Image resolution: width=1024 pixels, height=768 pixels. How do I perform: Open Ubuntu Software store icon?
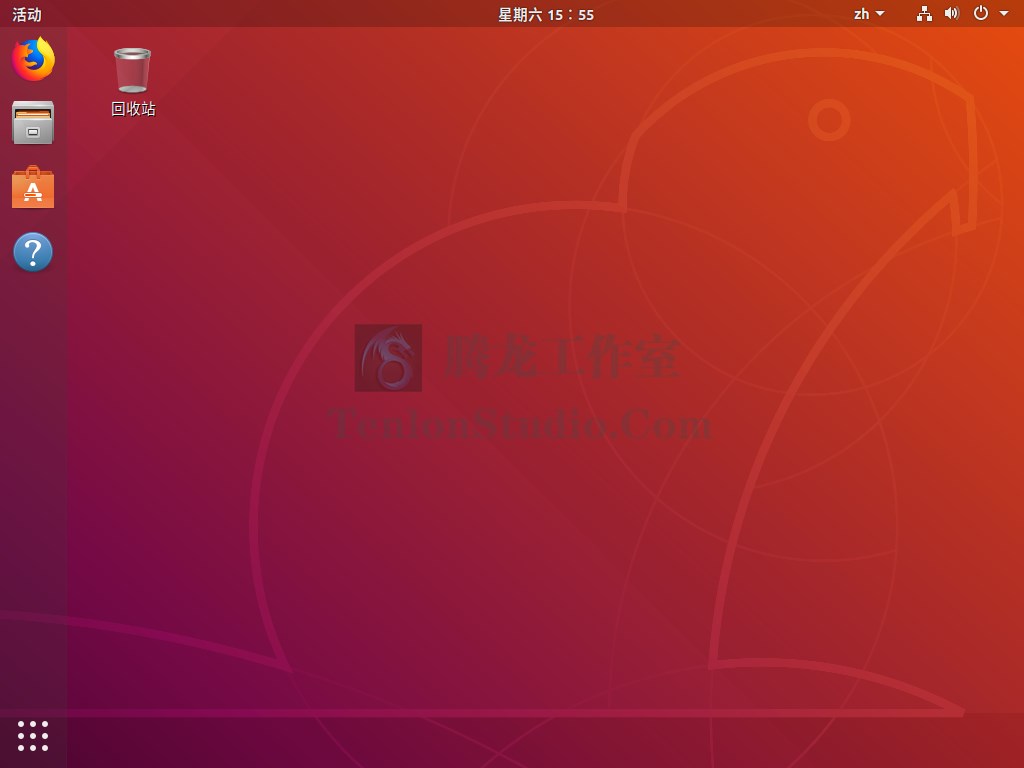(x=33, y=187)
